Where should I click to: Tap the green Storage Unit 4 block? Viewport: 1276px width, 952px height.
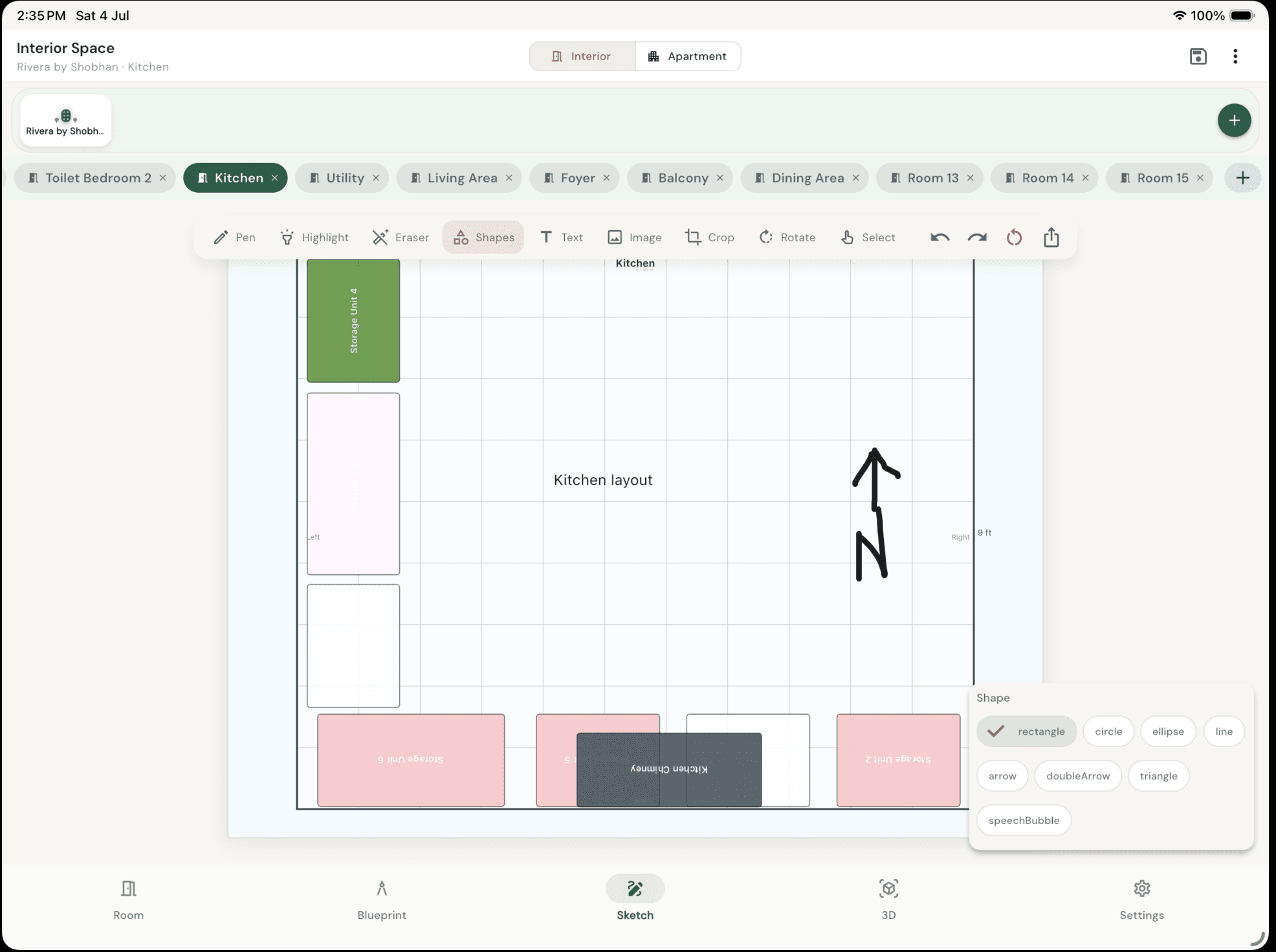coord(353,321)
